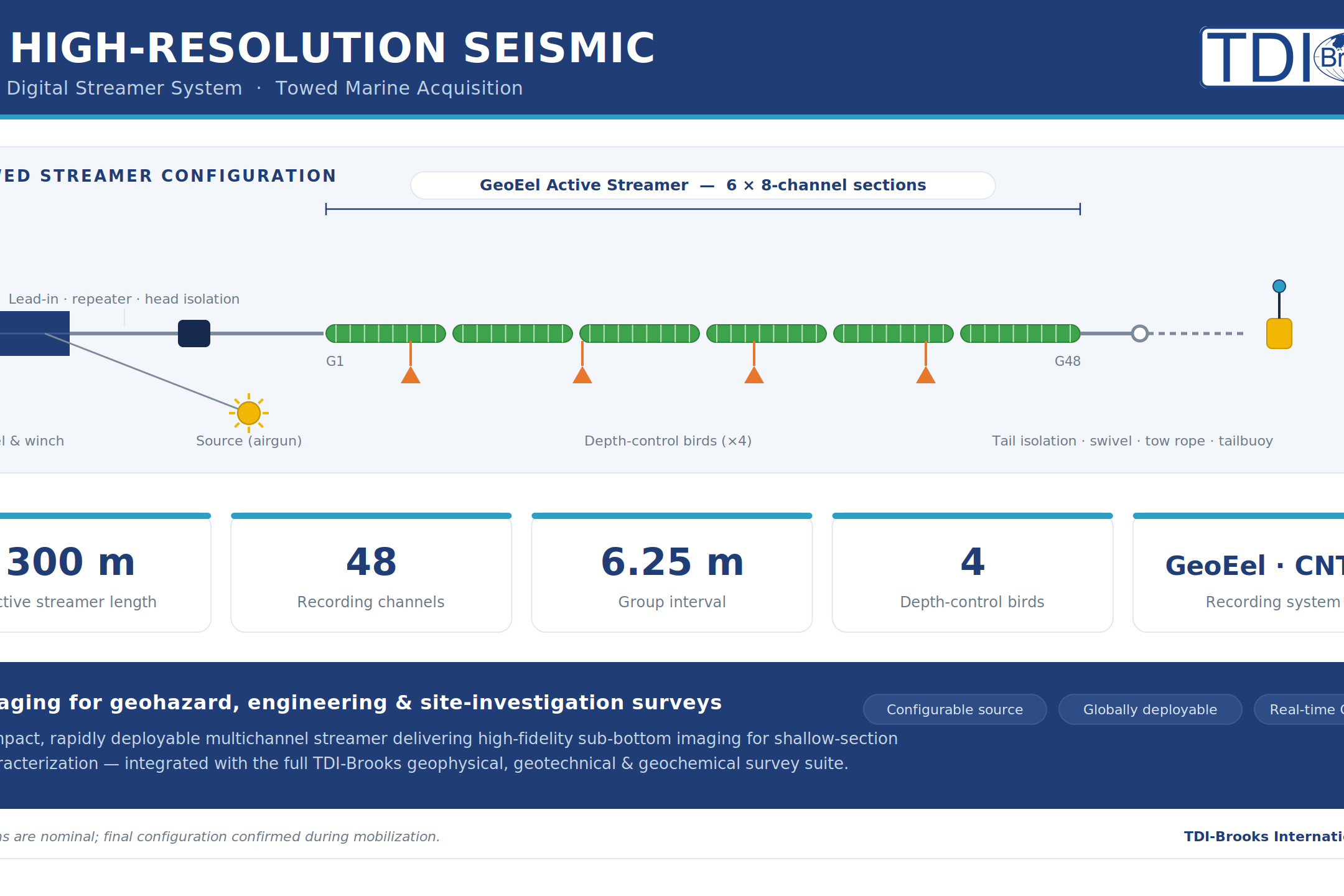The height and width of the screenshot is (896, 1344).
Task: Click the airgun tow cable line
Action: tap(141, 371)
